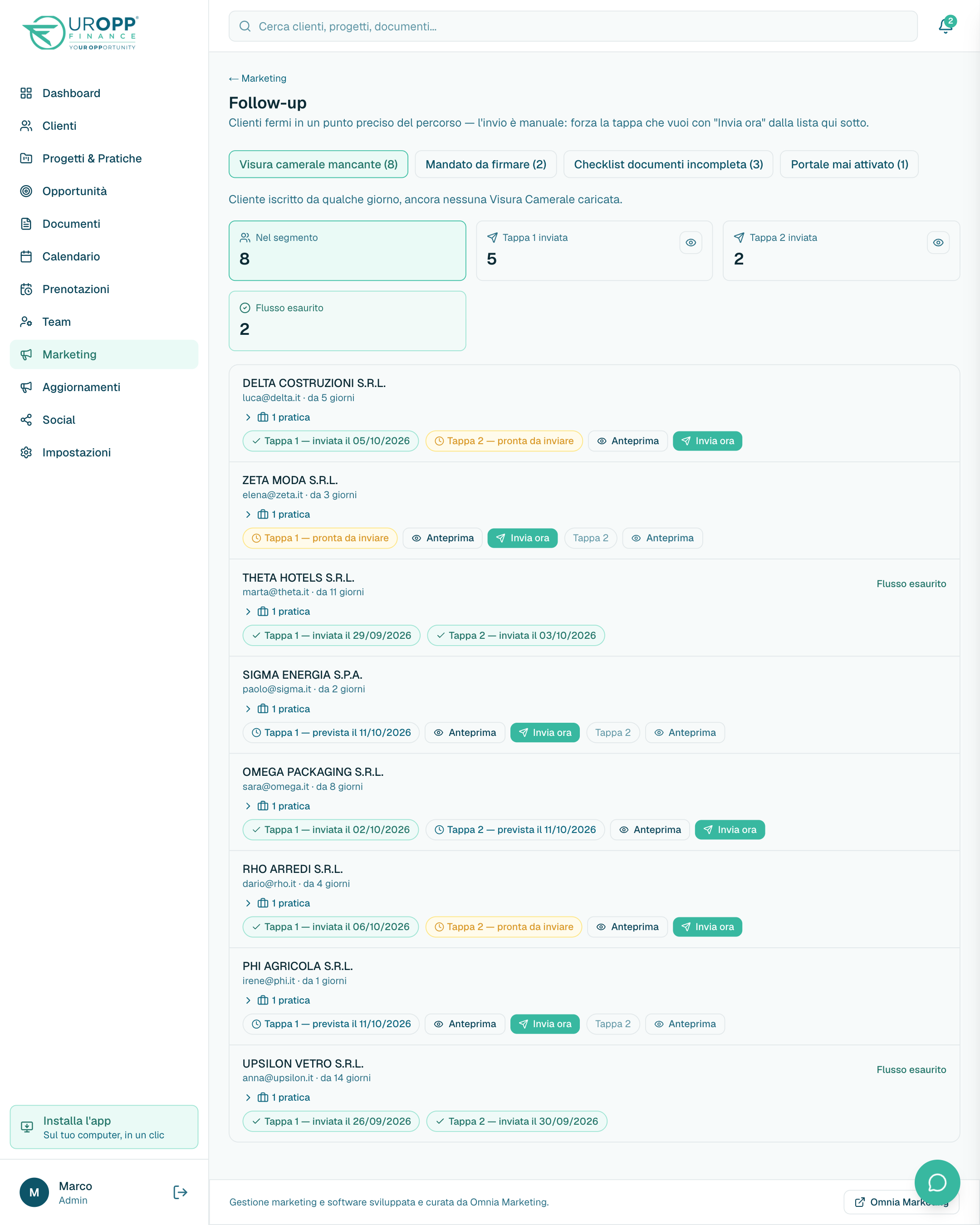Open Anteprima for DELTA COSTRUZIONI Tappa 2
Screen dimensions: 980x1225
(x=628, y=441)
